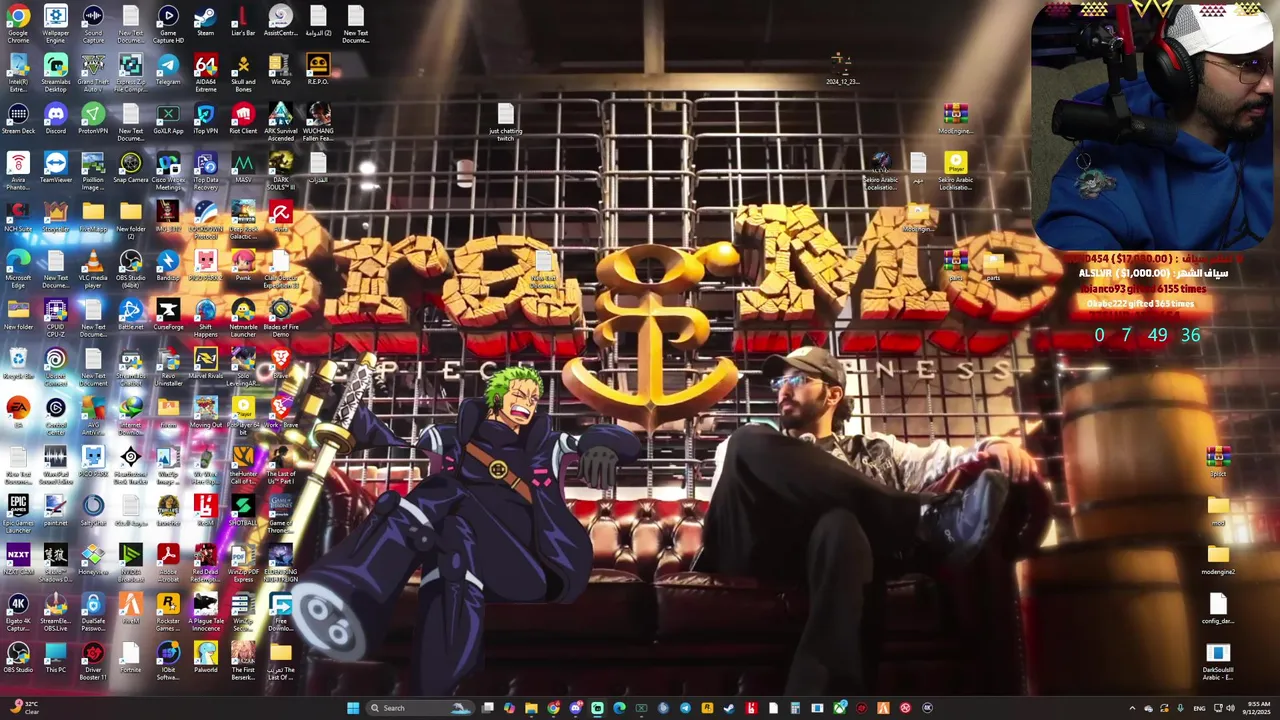
Task: Select WUCHANG Fallen Feathers icon
Action: coord(318,122)
